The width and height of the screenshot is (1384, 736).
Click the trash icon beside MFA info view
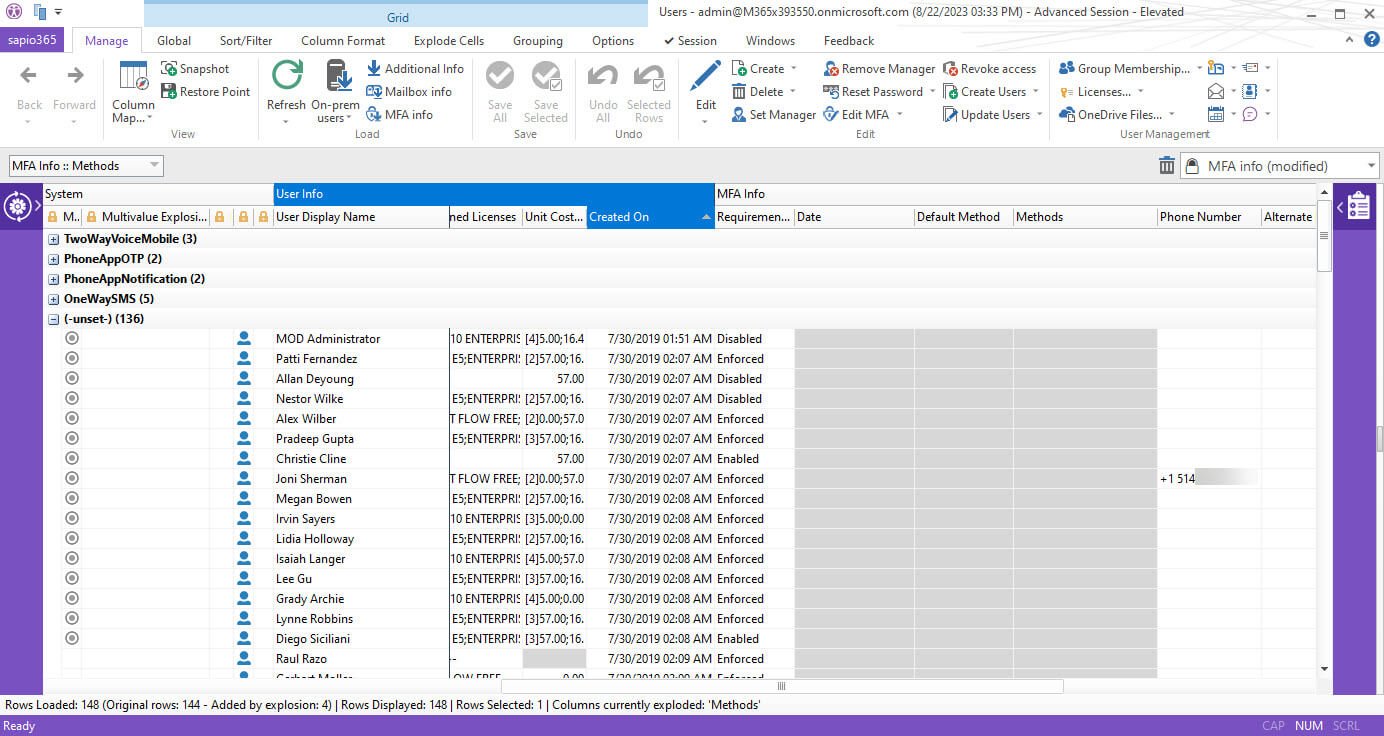1166,166
